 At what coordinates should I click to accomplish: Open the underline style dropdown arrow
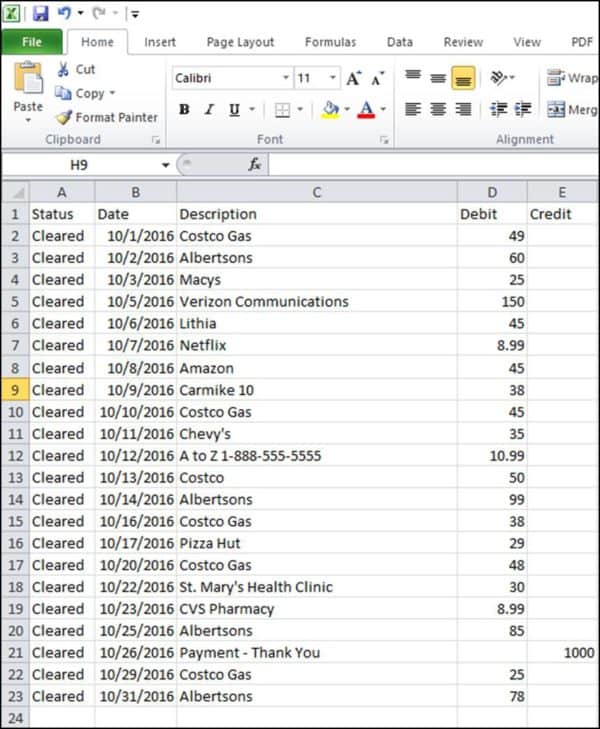[x=252, y=109]
